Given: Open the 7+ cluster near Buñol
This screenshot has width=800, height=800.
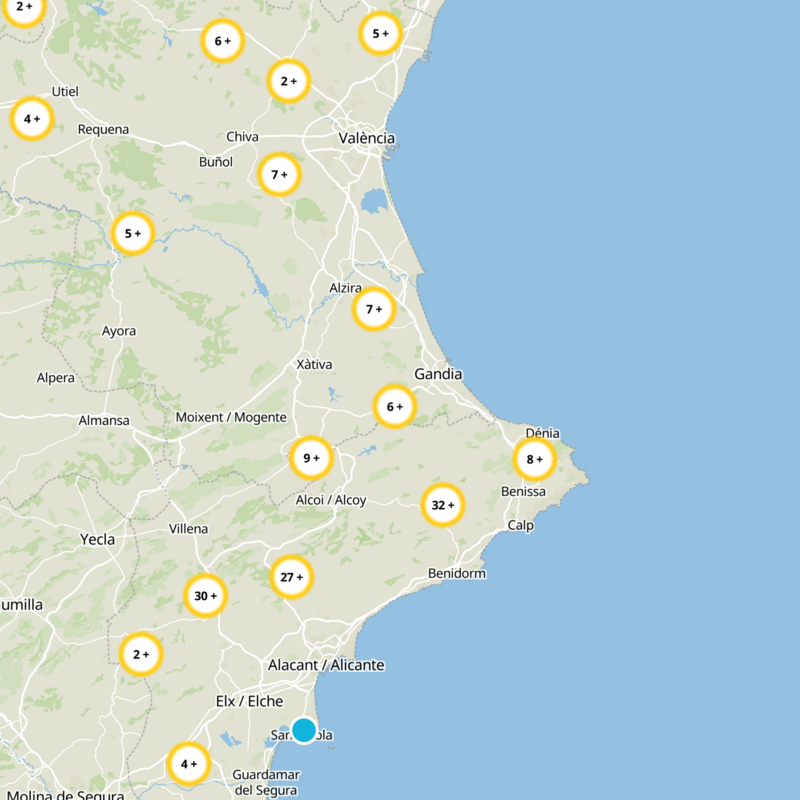Looking at the screenshot, I should [x=279, y=174].
